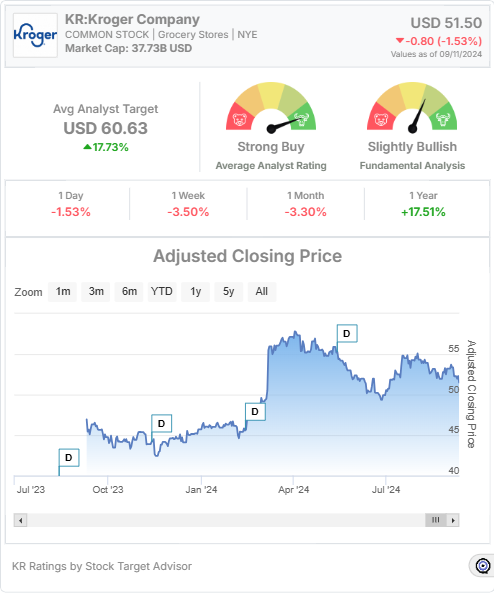Select the 5y zoom range
494x593 pixels.
228,292
